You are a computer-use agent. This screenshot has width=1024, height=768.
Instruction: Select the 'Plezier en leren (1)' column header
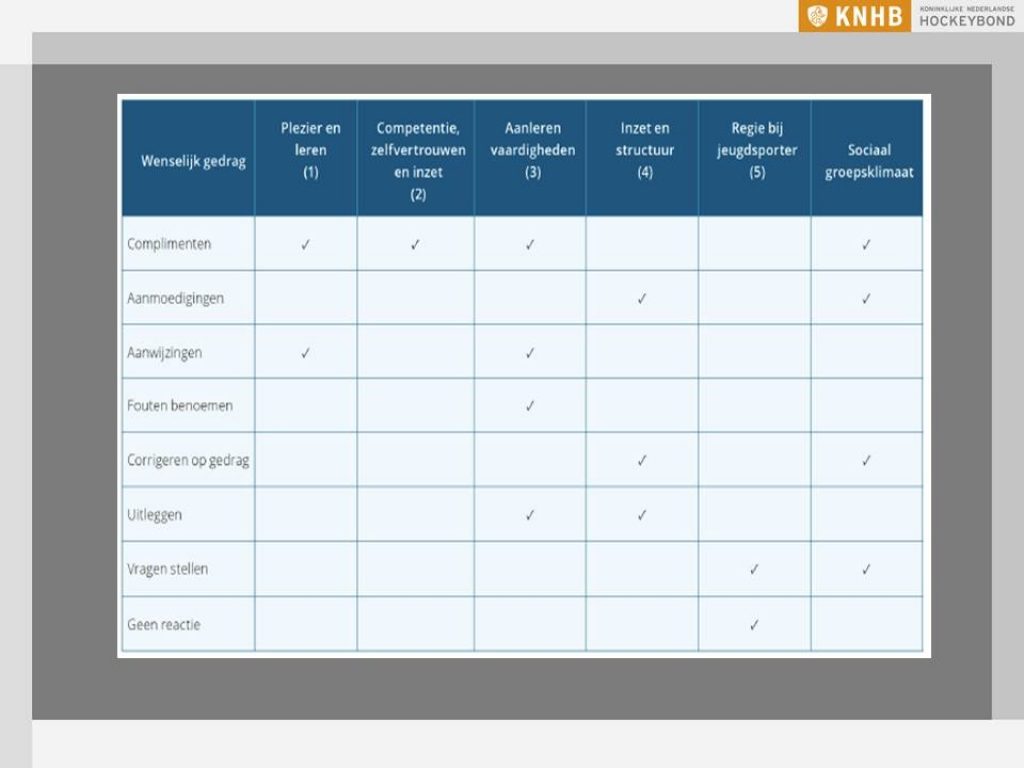[x=310, y=150]
